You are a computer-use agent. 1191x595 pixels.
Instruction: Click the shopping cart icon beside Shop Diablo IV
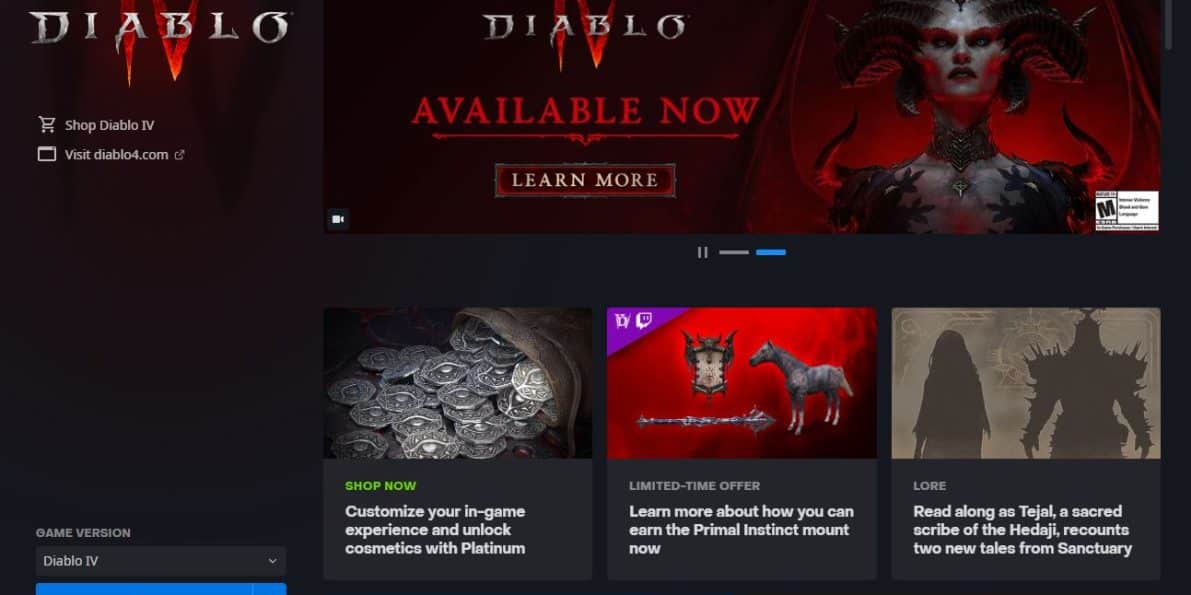[x=47, y=125]
